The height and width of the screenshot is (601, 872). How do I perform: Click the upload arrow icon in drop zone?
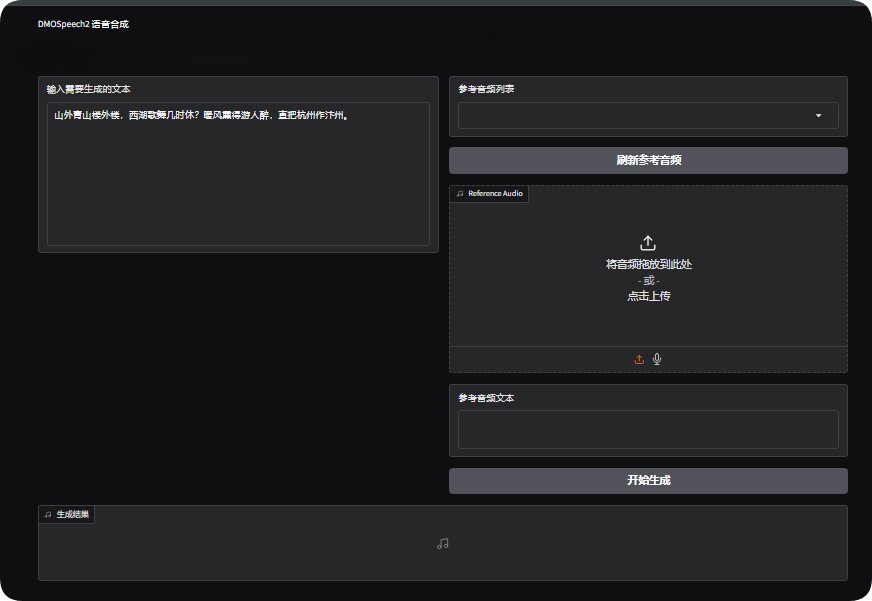pyautogui.click(x=648, y=243)
